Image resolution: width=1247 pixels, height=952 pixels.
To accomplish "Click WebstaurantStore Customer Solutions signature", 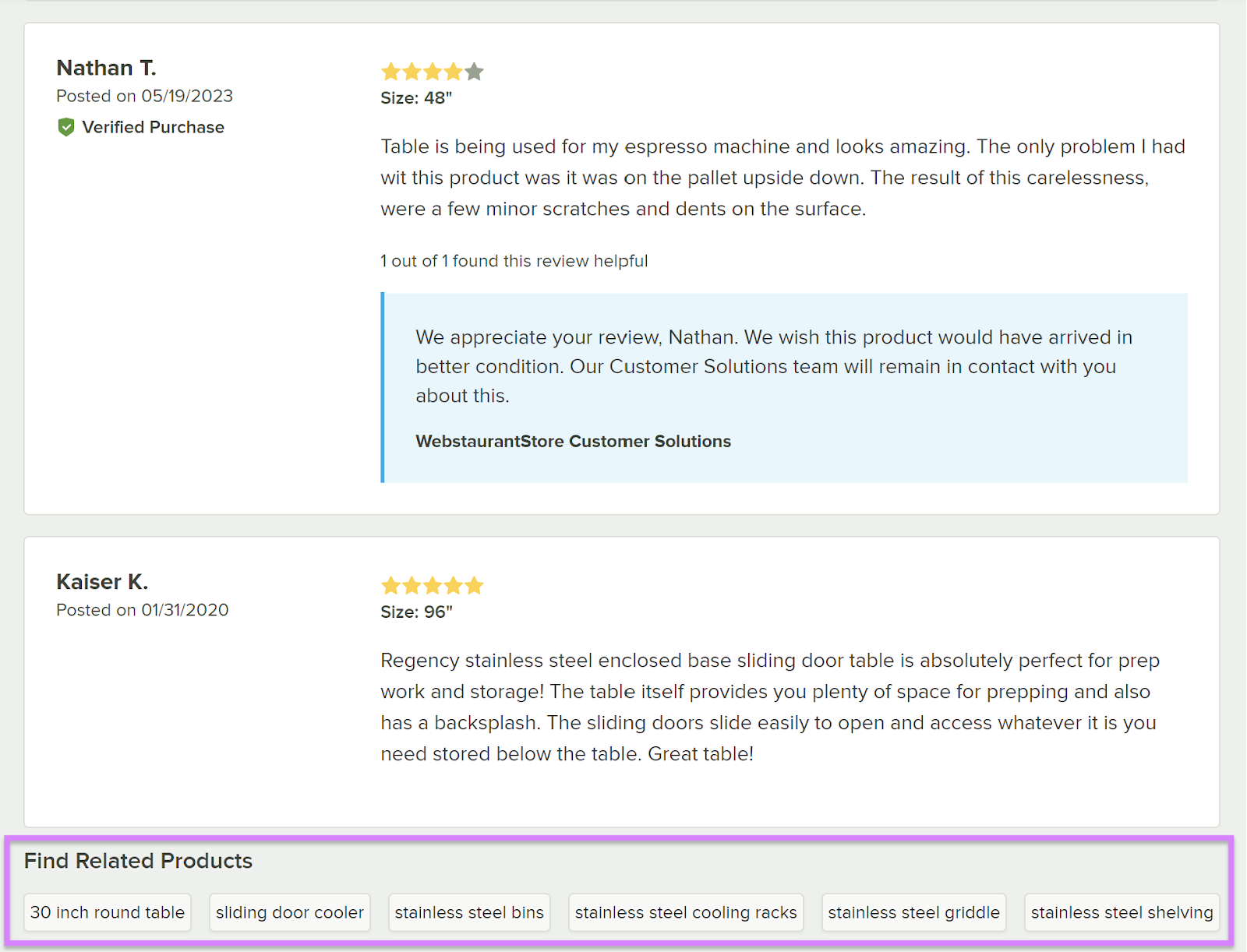I will click(x=573, y=441).
